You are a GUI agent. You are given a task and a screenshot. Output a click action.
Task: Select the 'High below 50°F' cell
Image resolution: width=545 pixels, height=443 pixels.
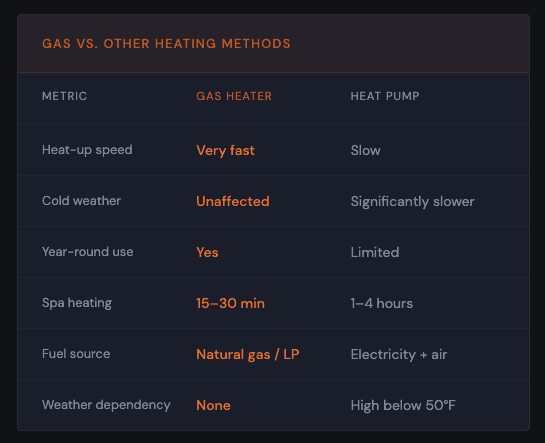pos(403,405)
